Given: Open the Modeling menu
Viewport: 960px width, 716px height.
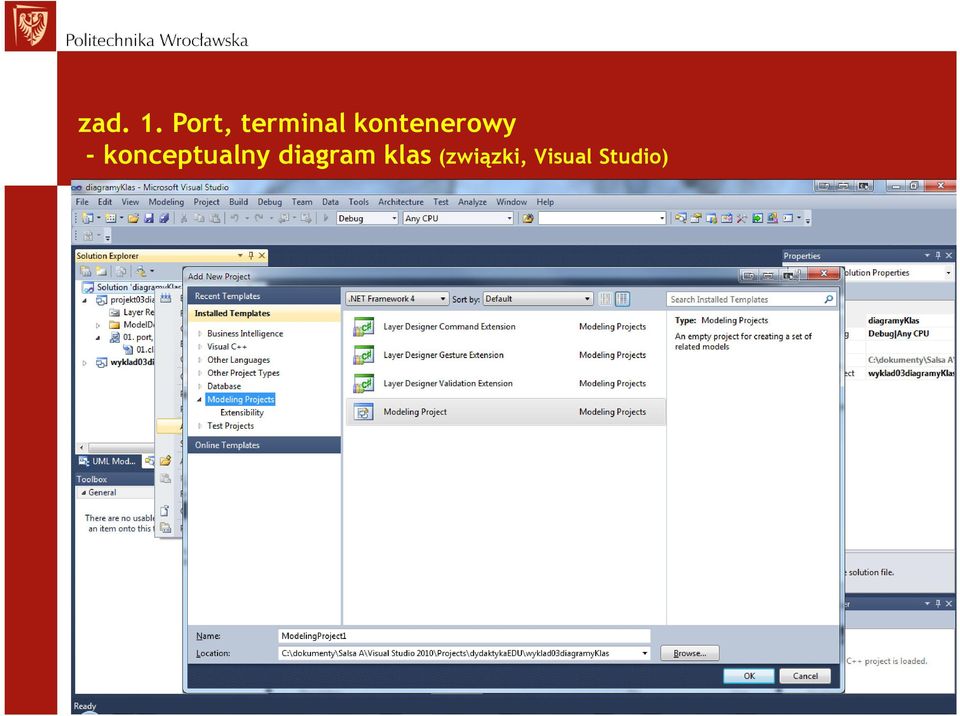Looking at the screenshot, I should (x=166, y=202).
